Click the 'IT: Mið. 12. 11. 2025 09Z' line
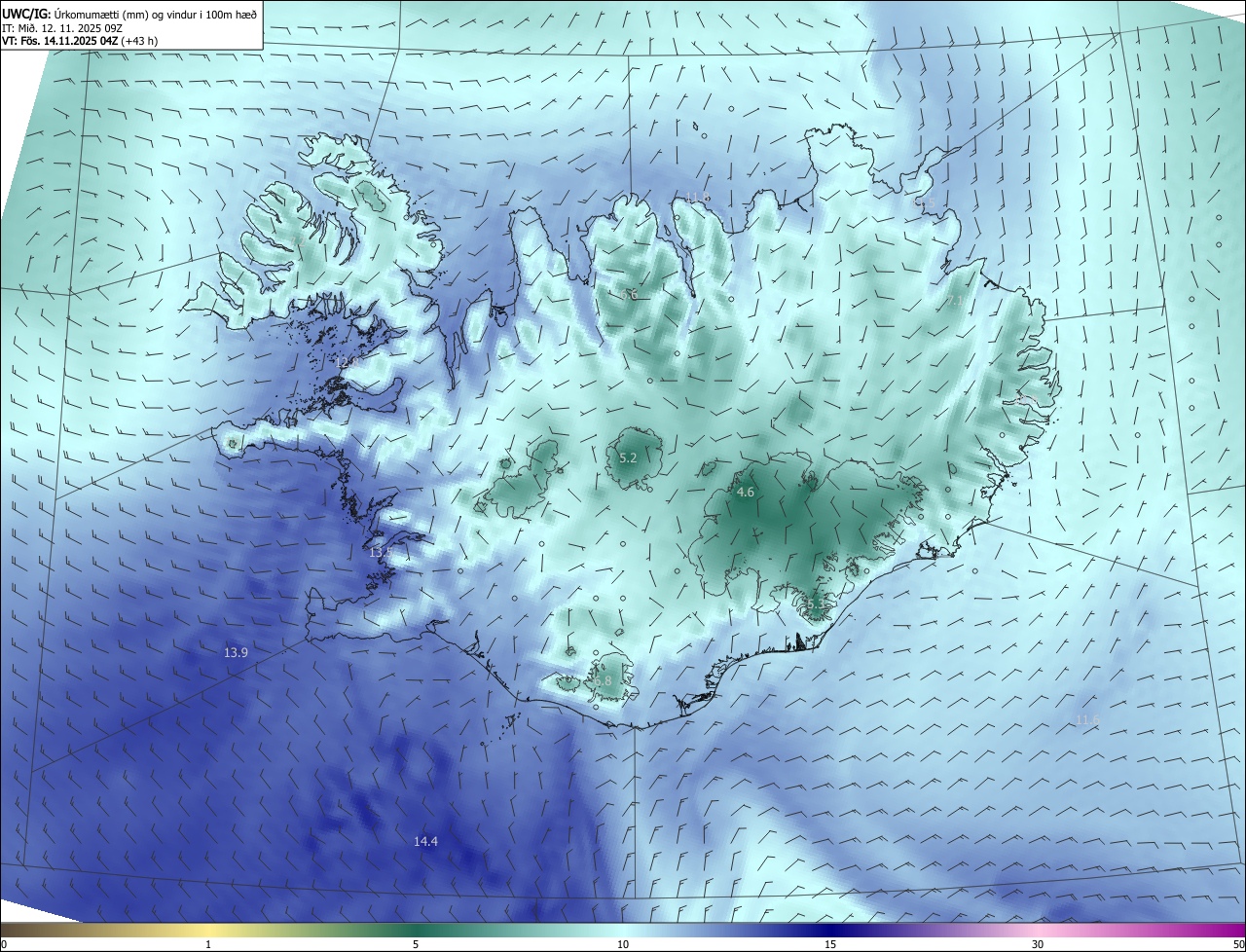The image size is (1246, 952). [61, 28]
